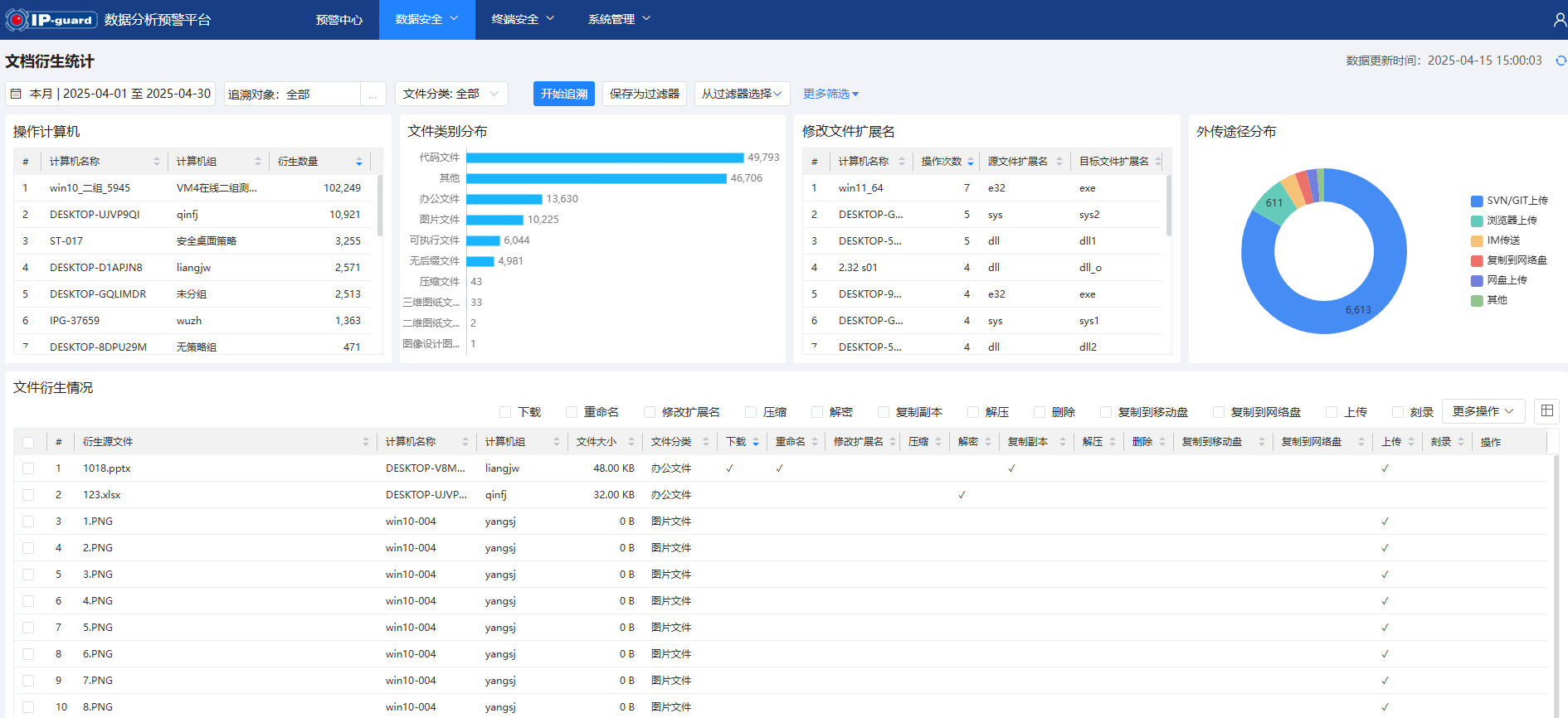Click the 追溯对象 input field
1568x718 pixels.
point(292,94)
